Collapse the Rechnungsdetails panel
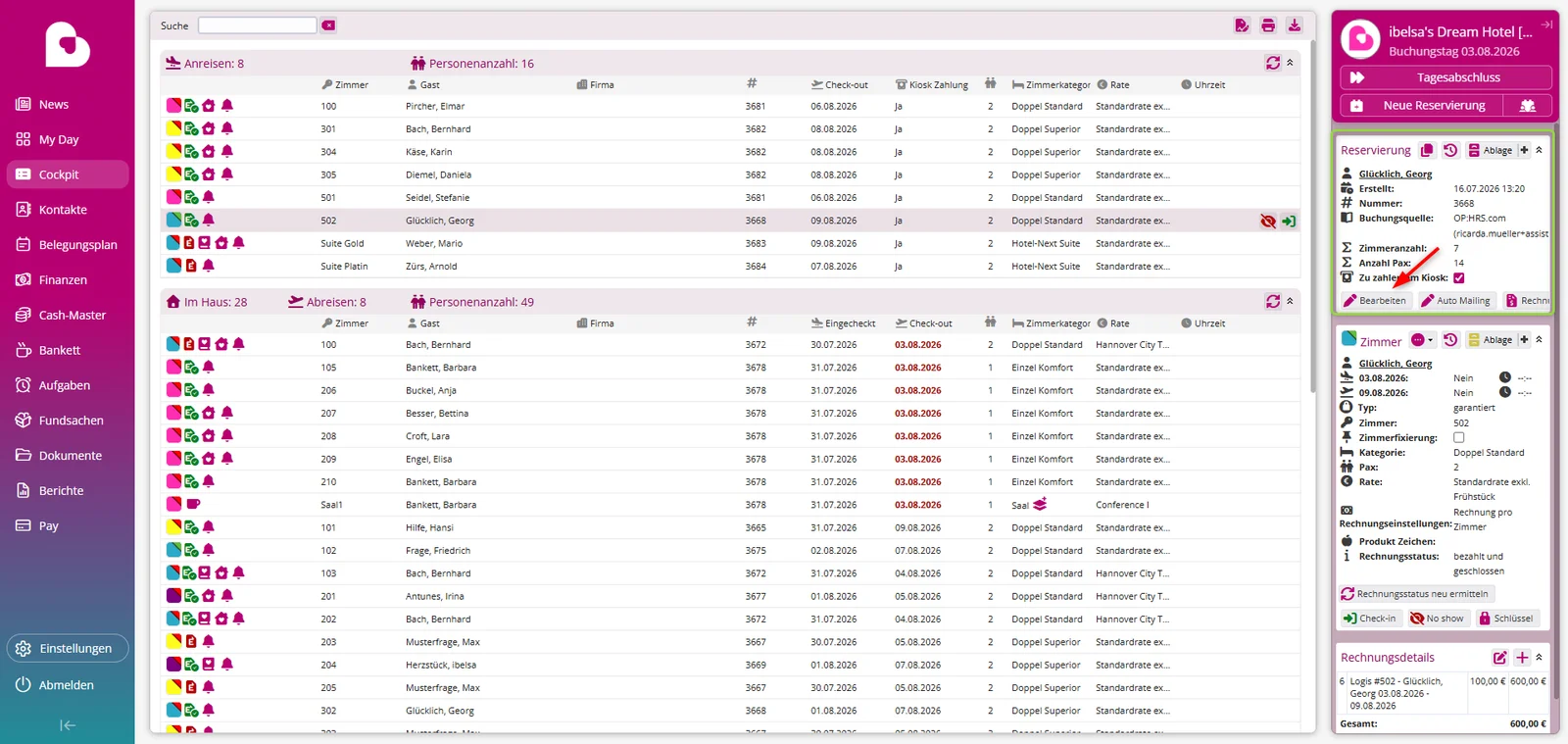Viewport: 1568px width, 744px height. pyautogui.click(x=1539, y=658)
